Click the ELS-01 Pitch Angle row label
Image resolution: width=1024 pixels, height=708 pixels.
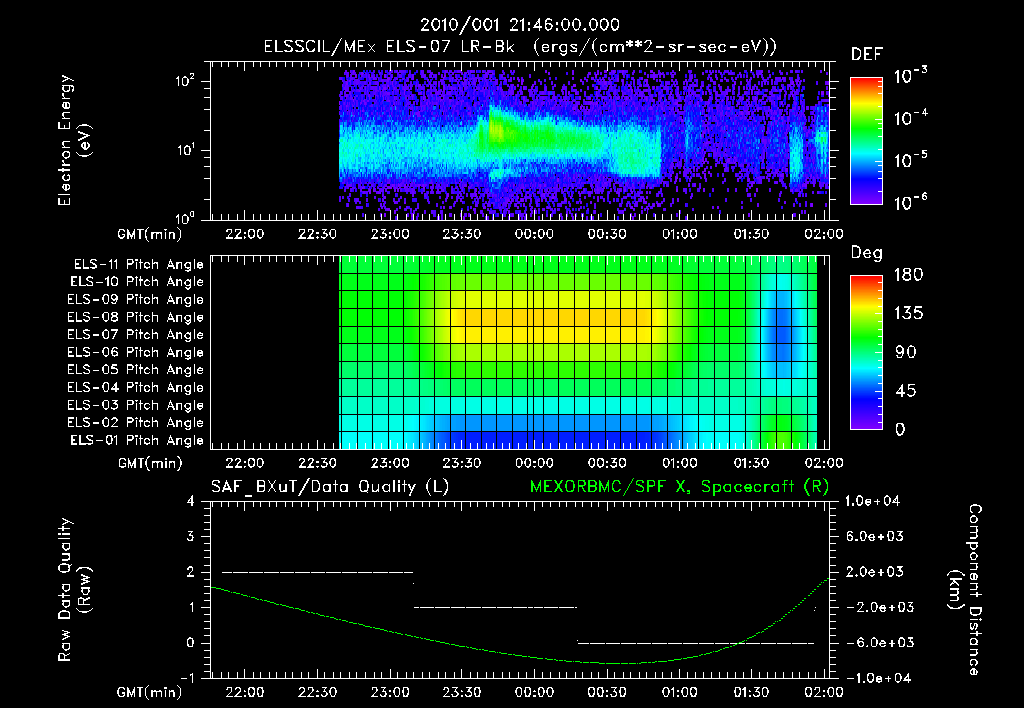[x=136, y=440]
